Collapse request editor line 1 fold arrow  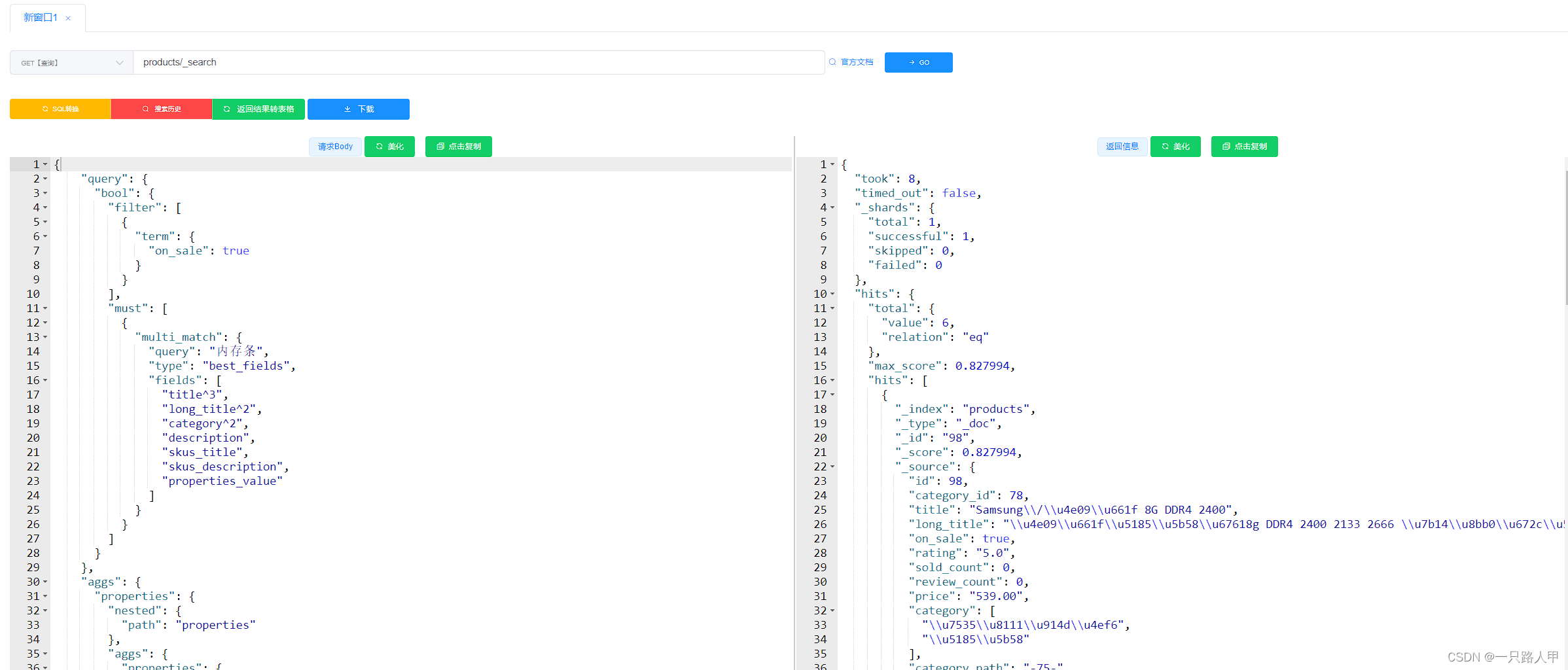click(x=45, y=165)
